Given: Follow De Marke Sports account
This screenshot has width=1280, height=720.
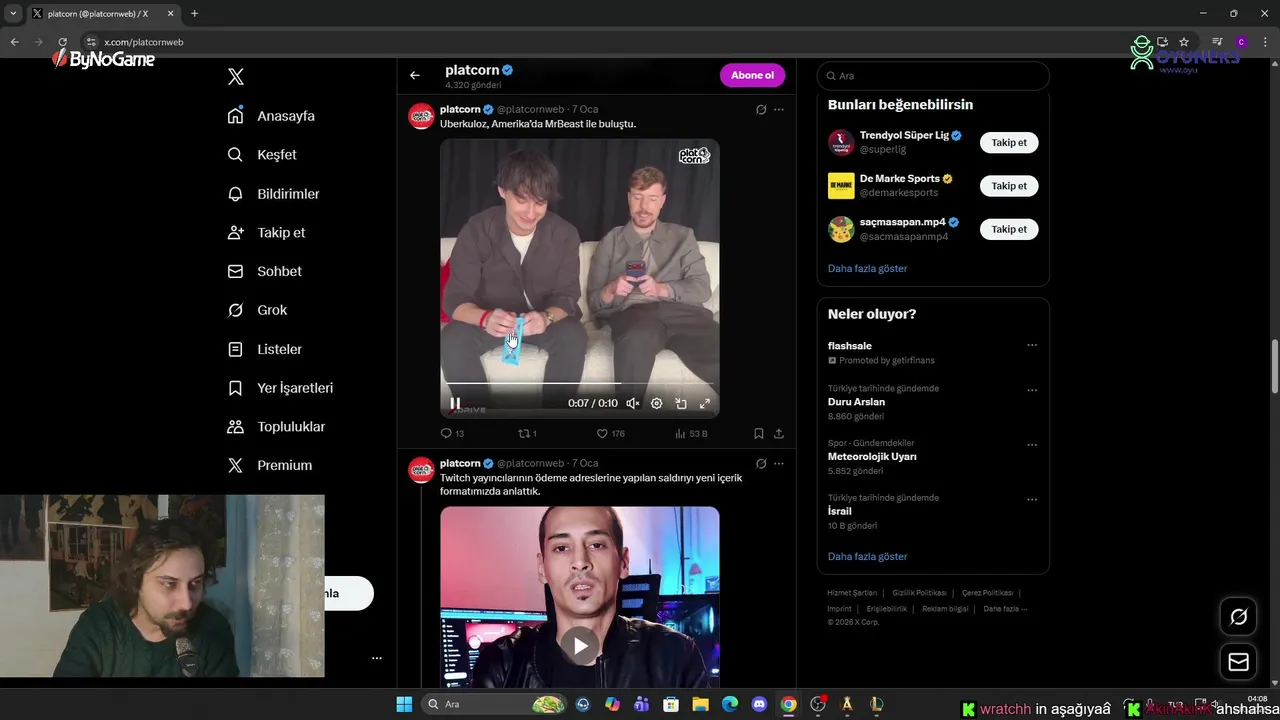Looking at the screenshot, I should pos(1009,186).
